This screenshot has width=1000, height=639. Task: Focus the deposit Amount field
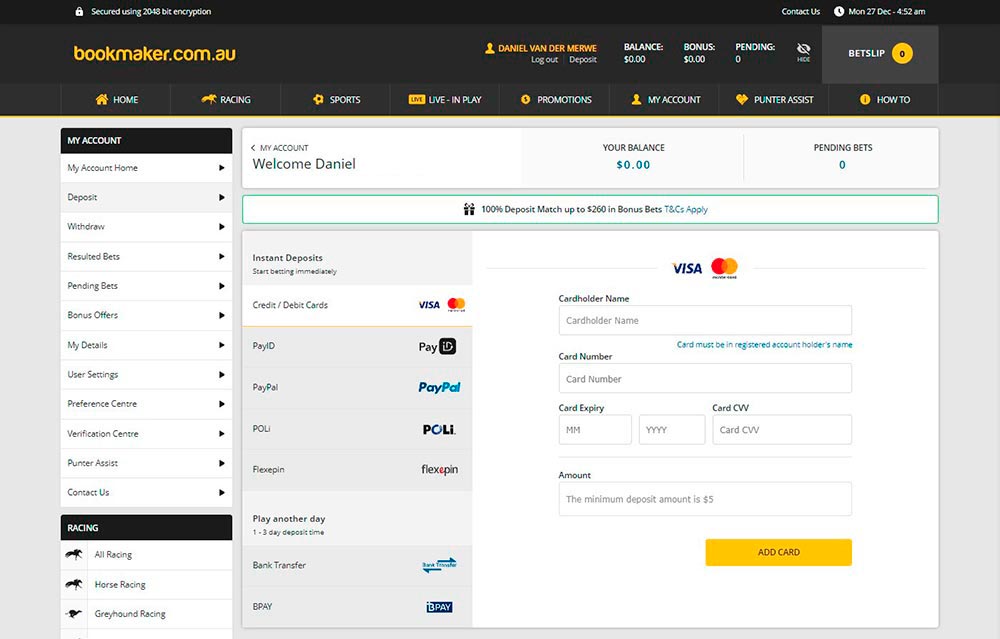[705, 499]
